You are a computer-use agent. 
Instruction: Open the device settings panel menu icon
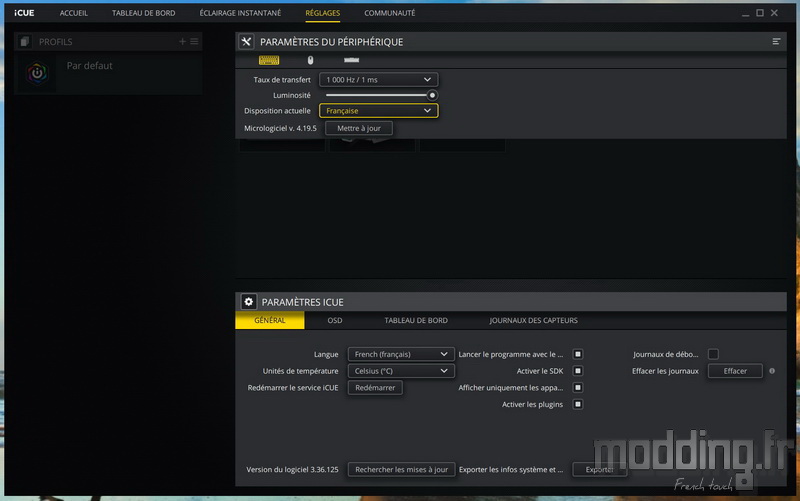776,41
